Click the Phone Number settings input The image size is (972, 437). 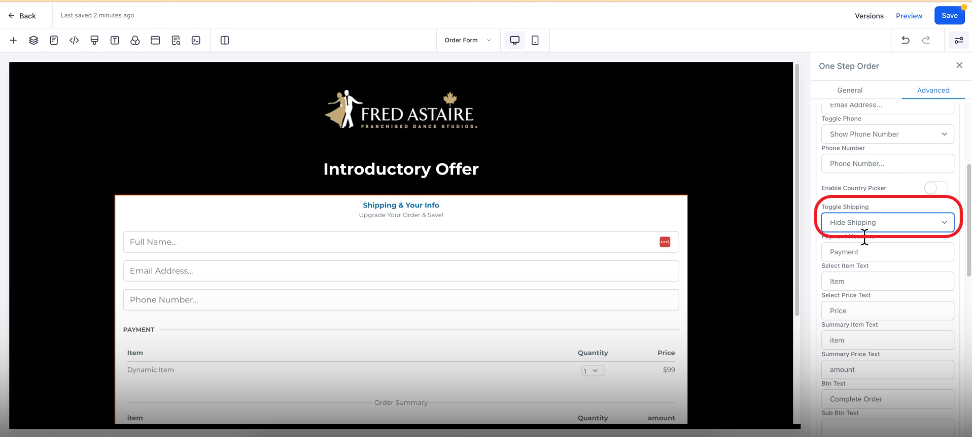(888, 164)
